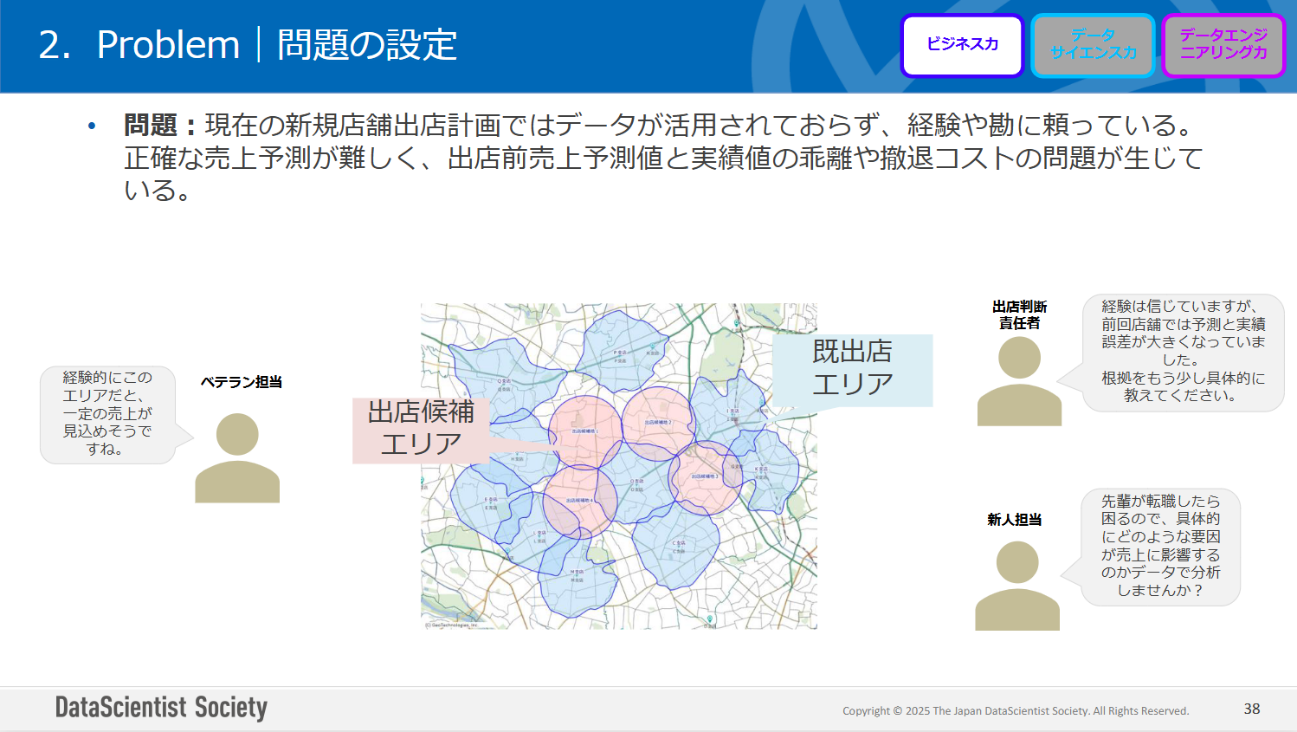
Task: Select pink circle 出店候補地 1 on map
Action: click(x=586, y=430)
